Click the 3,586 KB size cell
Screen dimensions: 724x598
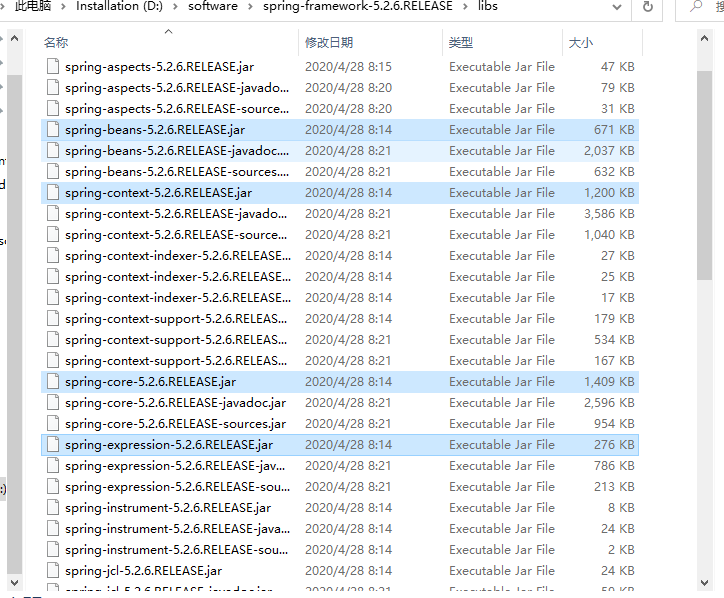[609, 214]
